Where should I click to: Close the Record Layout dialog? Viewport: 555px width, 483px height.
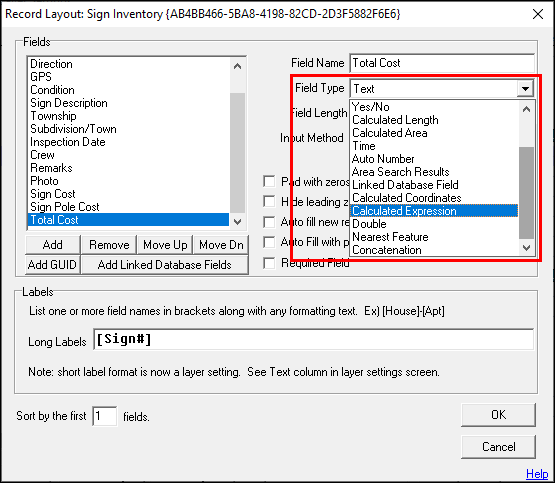(538, 14)
